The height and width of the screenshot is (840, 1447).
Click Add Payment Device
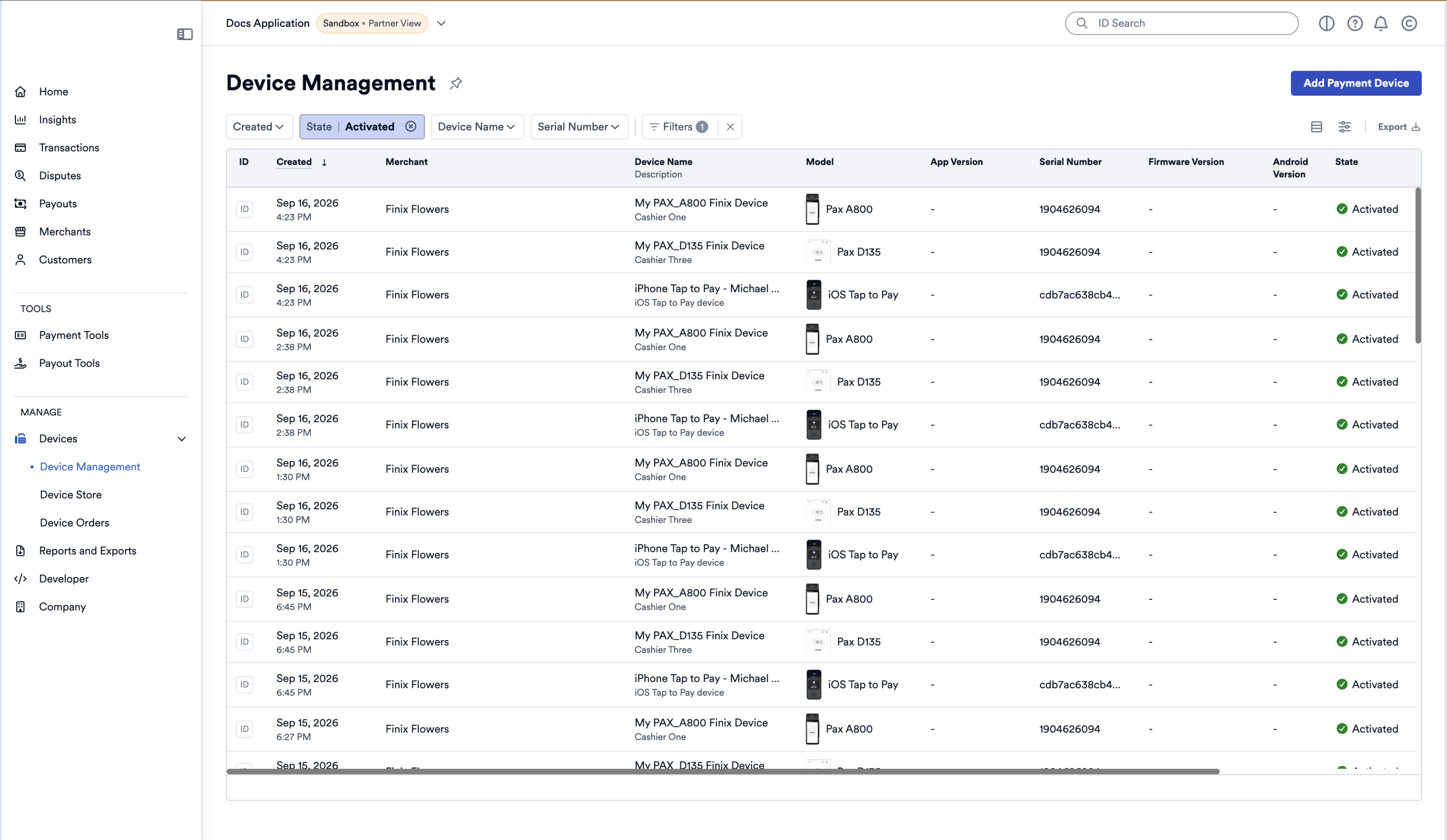pyautogui.click(x=1356, y=83)
